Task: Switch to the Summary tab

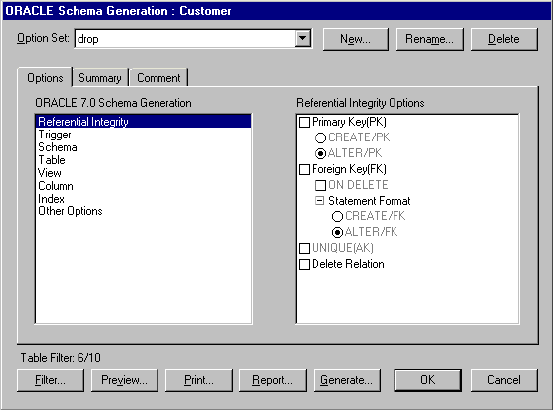Action: click(100, 78)
